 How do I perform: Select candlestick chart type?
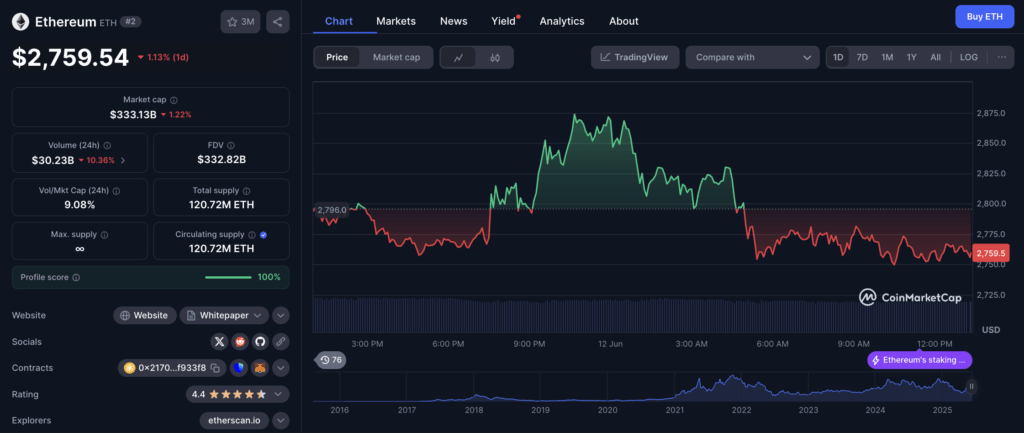point(495,57)
